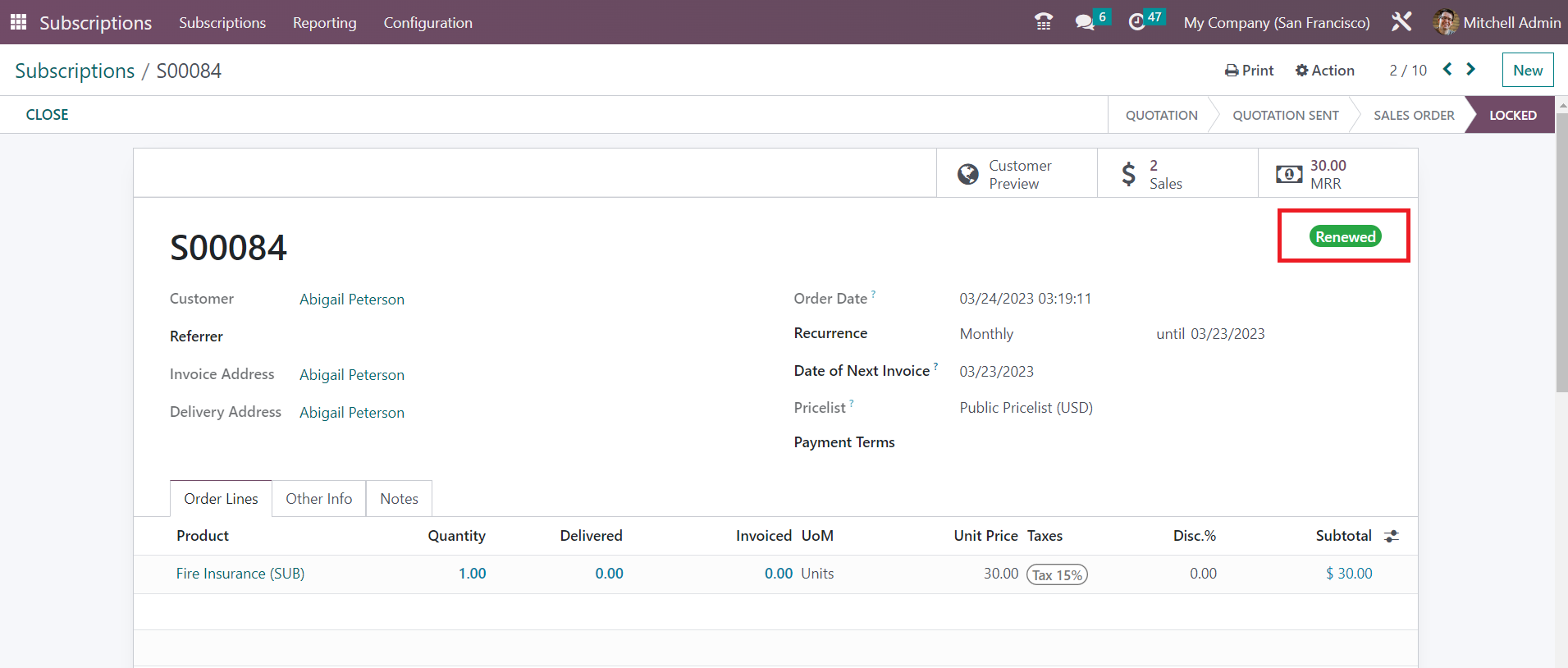Screen dimensions: 1568x668
Task: Click the Customer Preview globe icon
Action: pyautogui.click(x=968, y=174)
